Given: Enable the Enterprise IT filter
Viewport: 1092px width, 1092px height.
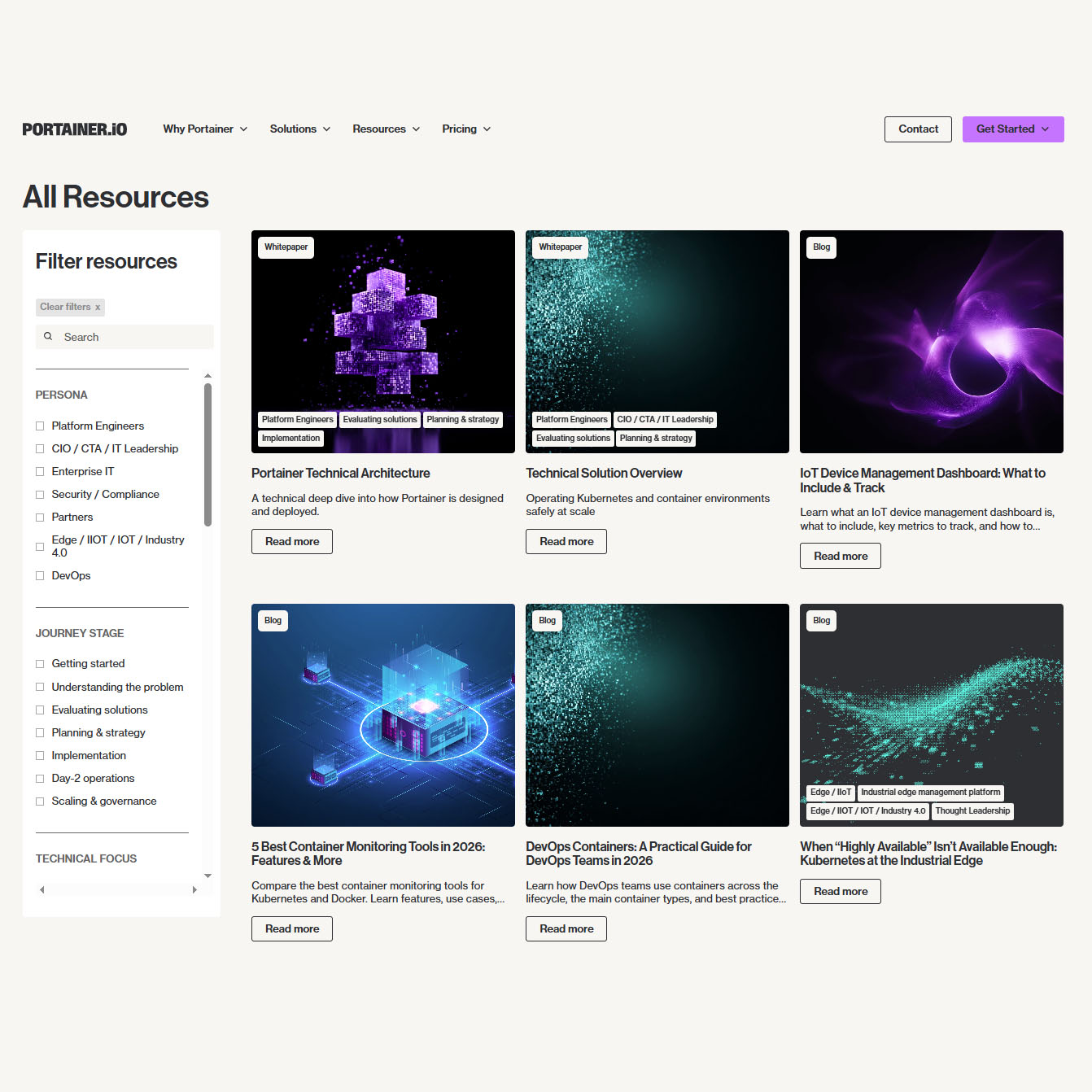Looking at the screenshot, I should click(40, 471).
